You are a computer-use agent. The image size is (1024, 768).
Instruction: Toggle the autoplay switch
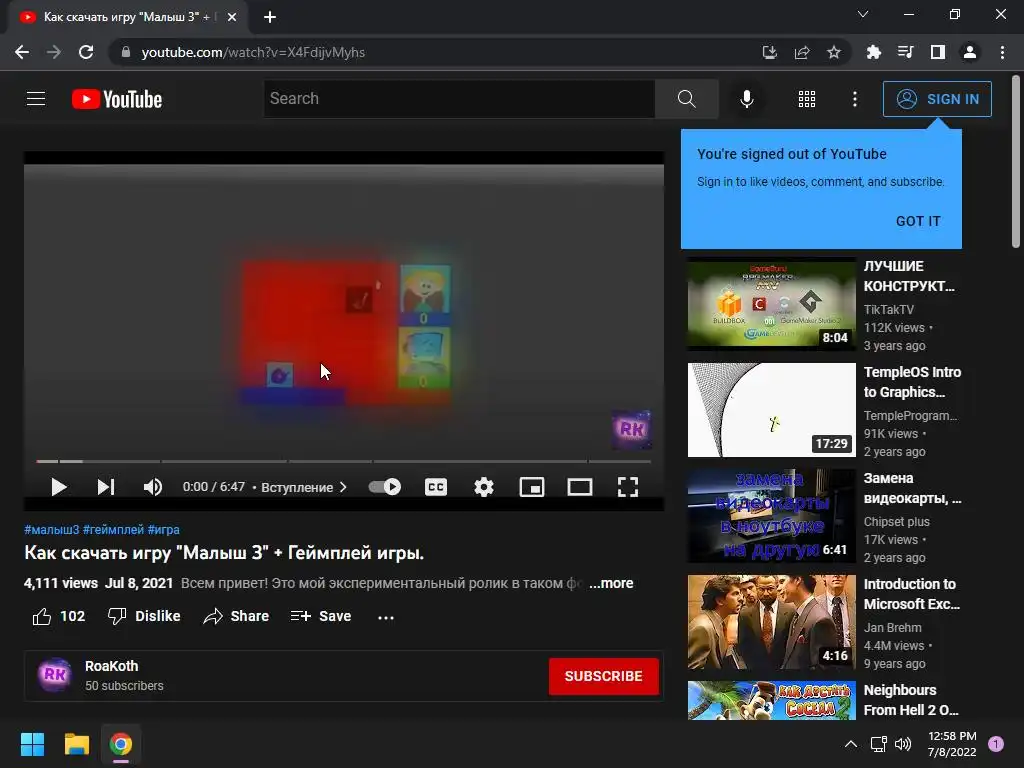(x=385, y=487)
